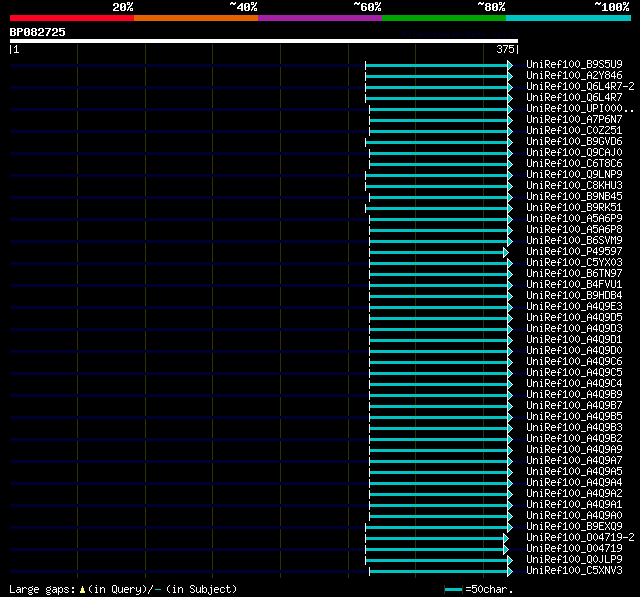Open hit UniRef100_A4Q9A4

coord(574,483)
